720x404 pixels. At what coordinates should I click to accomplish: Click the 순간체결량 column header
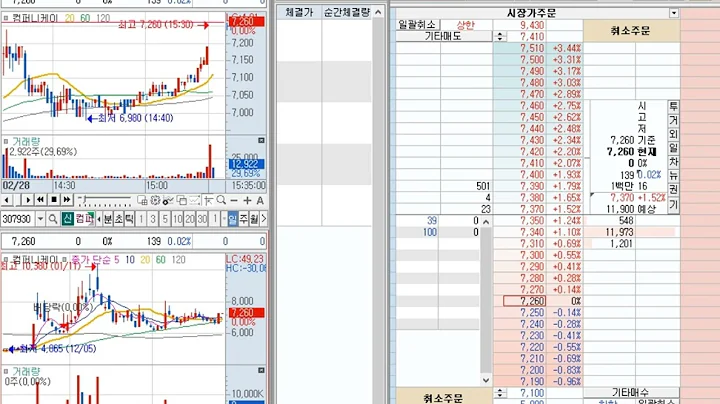(x=347, y=12)
